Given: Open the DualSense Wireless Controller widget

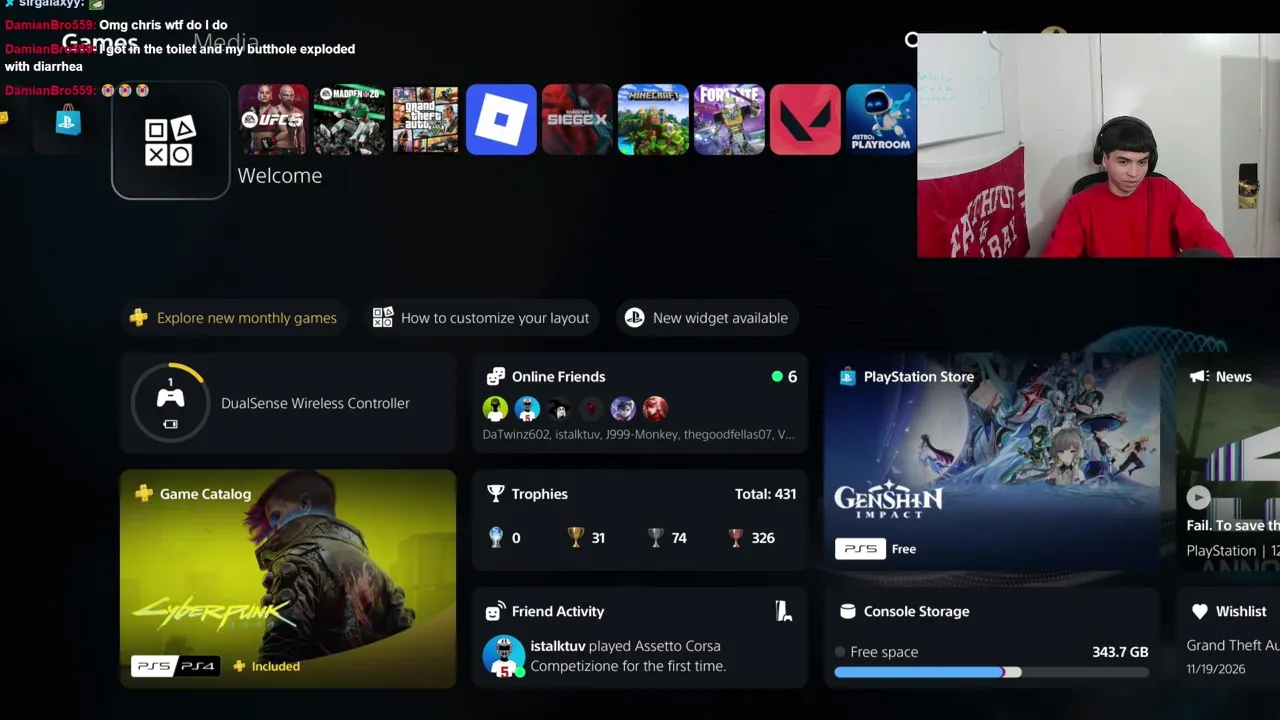Looking at the screenshot, I should point(288,403).
